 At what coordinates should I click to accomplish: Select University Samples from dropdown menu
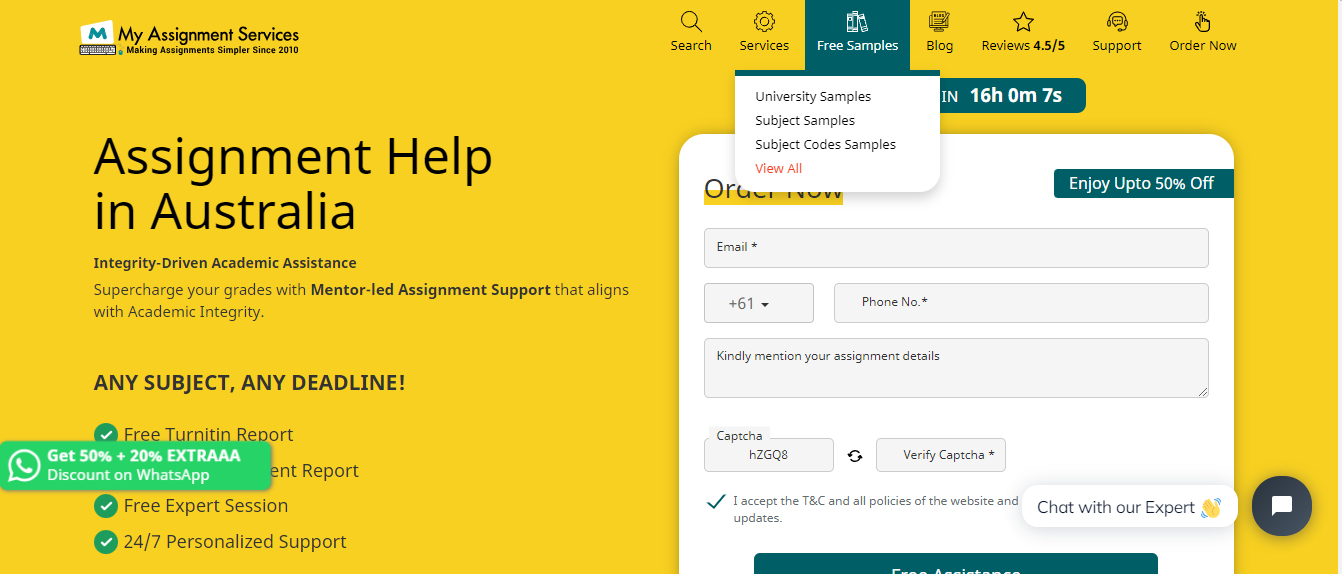click(x=813, y=97)
